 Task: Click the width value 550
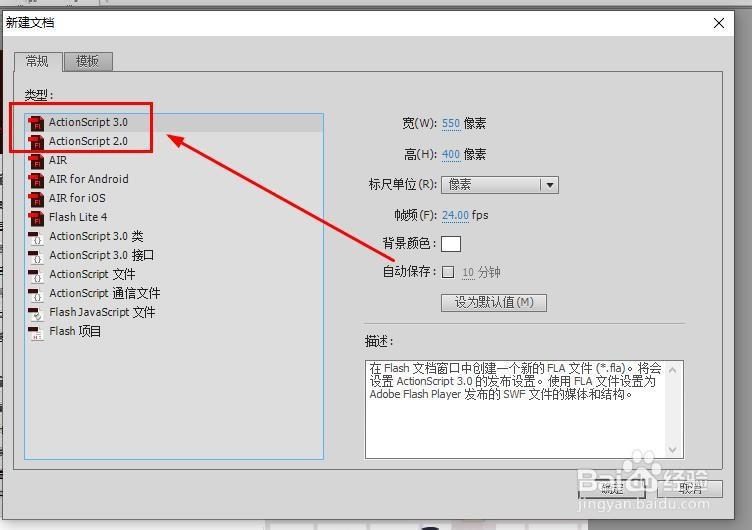[451, 123]
